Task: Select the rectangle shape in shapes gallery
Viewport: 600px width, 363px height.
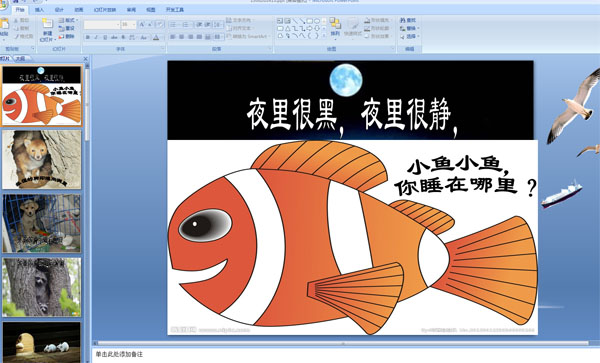Action: 310,21
